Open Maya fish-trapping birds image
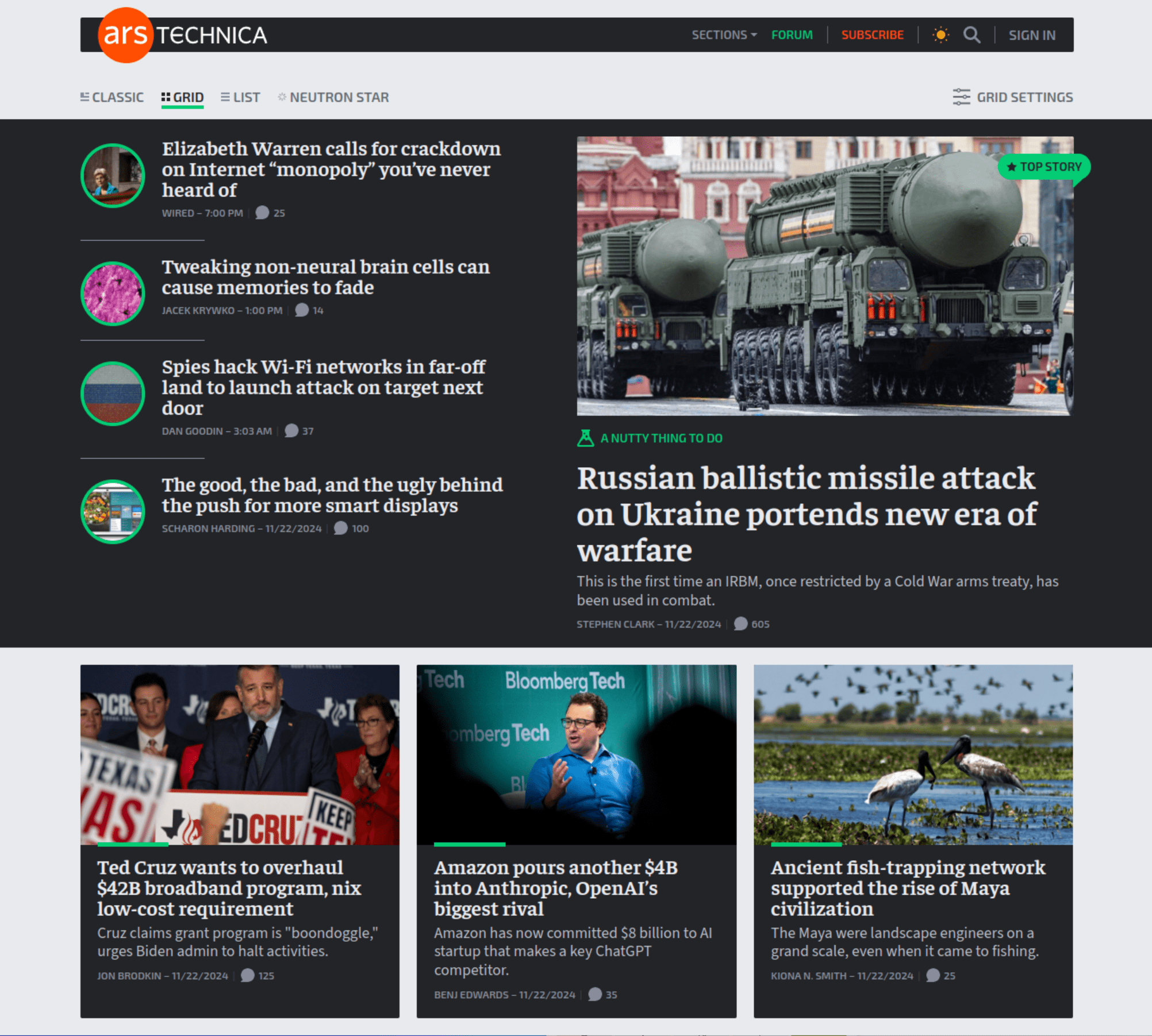 [x=913, y=755]
